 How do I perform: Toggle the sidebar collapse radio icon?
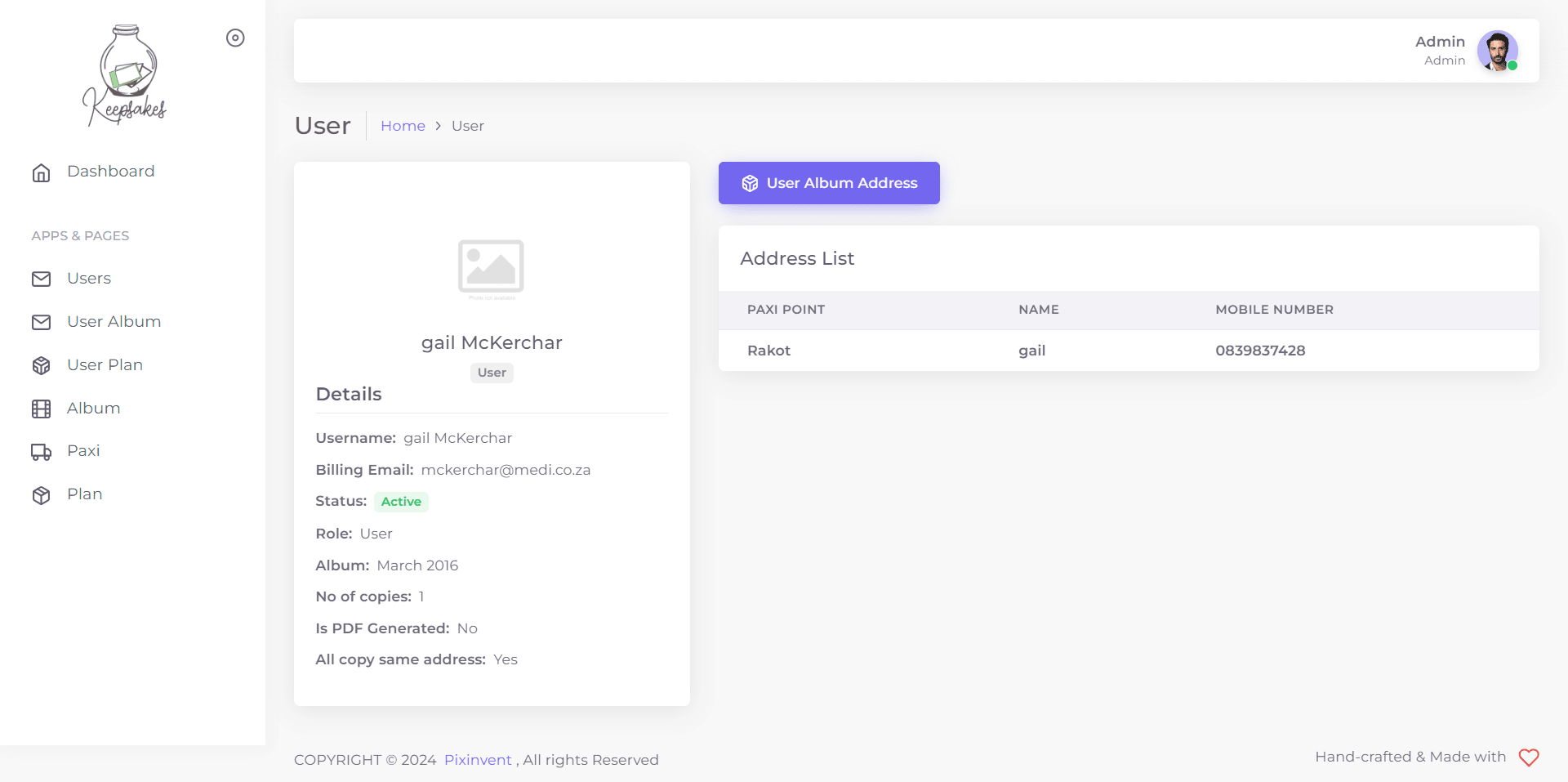[x=235, y=38]
